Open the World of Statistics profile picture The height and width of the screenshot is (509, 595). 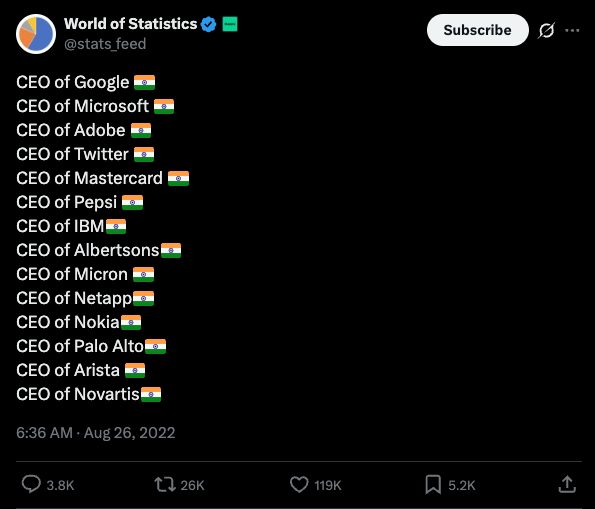click(36, 34)
